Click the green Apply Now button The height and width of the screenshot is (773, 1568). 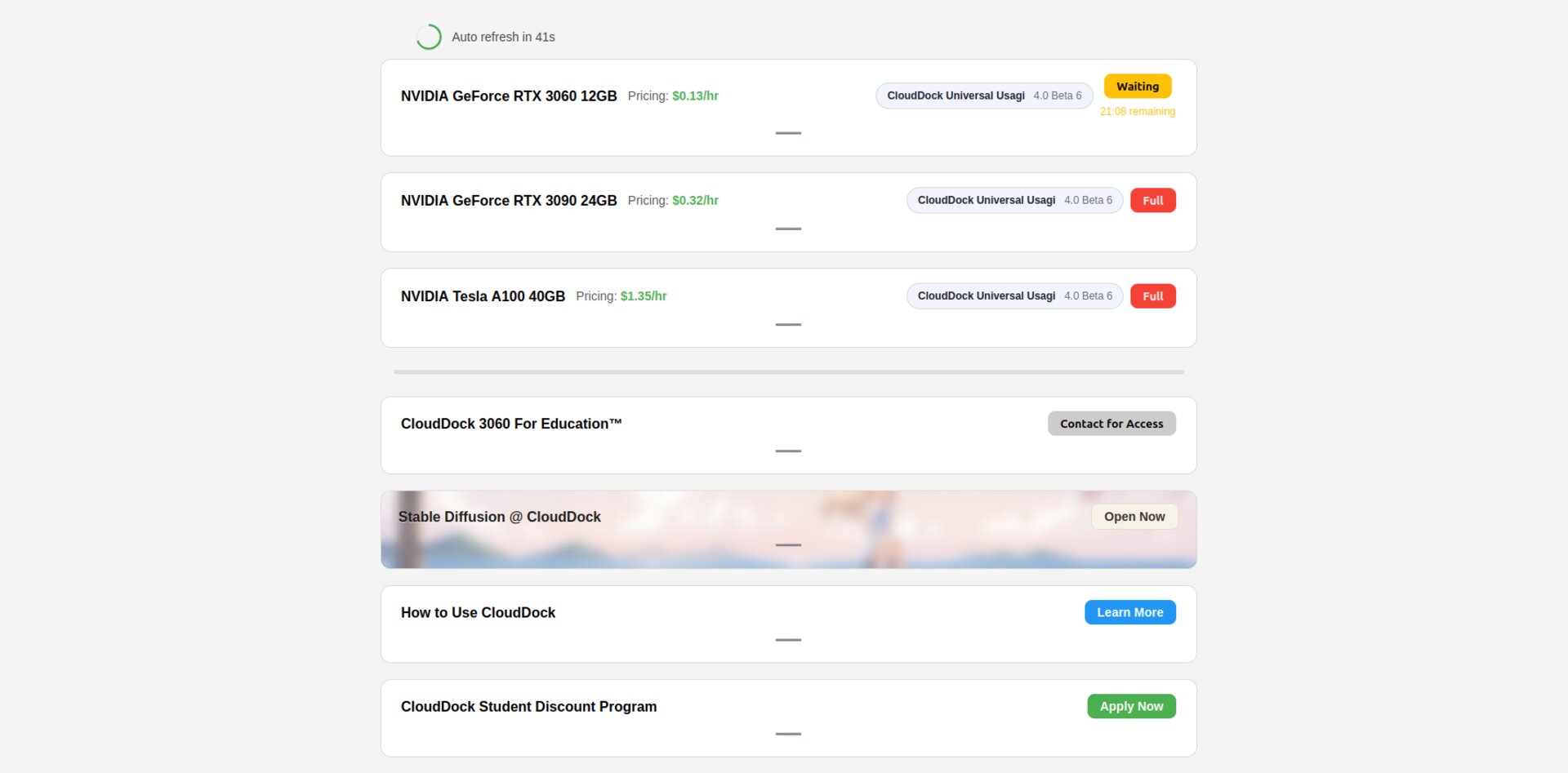(x=1131, y=706)
